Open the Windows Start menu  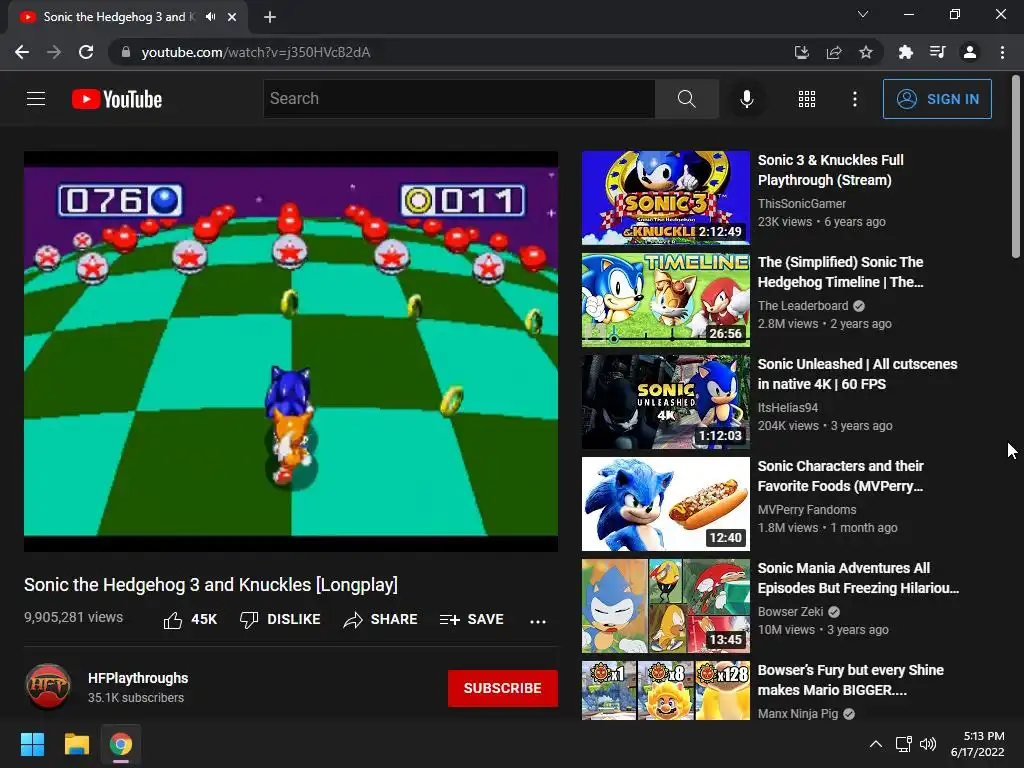(x=32, y=744)
